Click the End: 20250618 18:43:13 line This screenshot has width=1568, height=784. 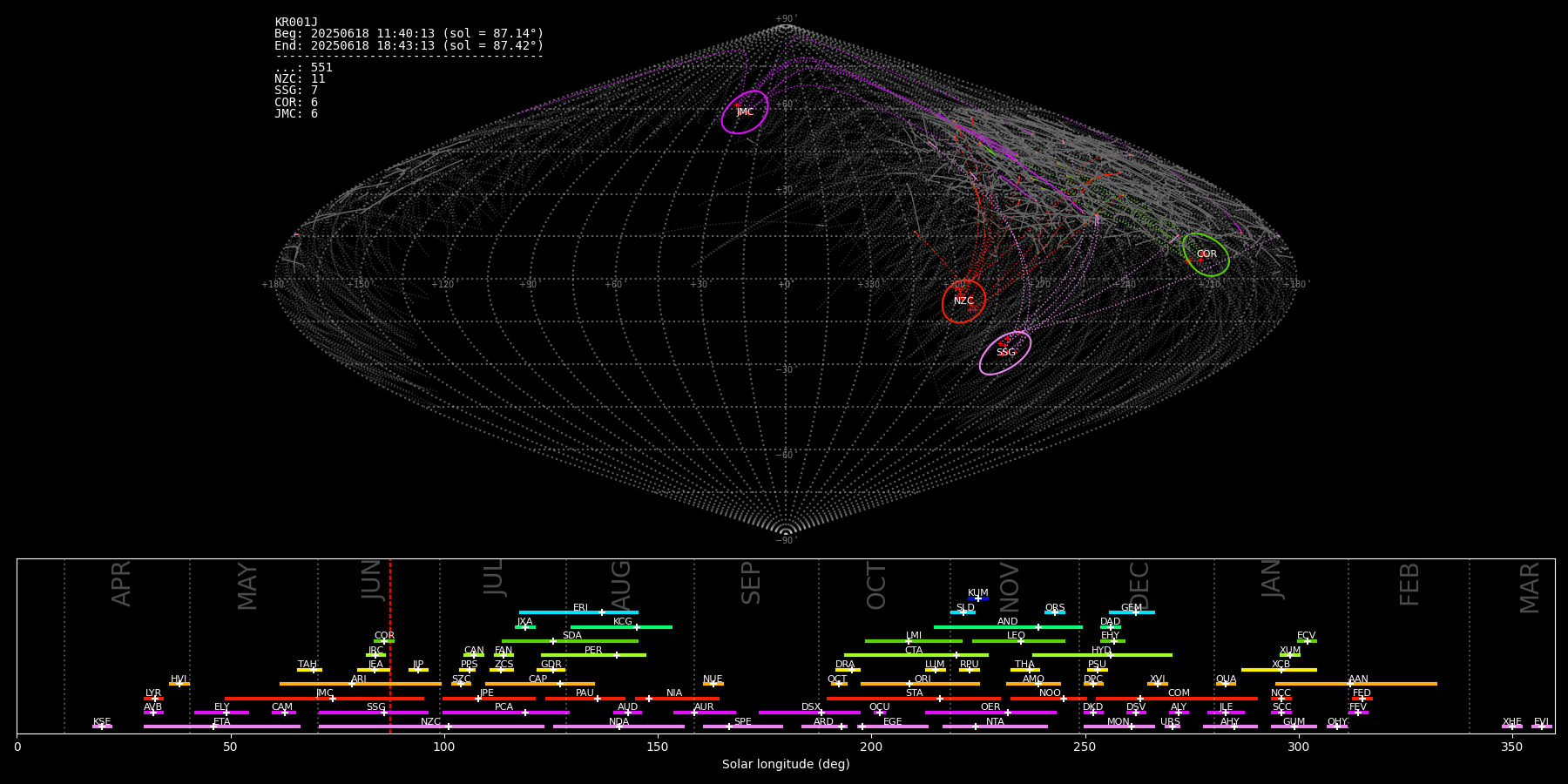[x=409, y=45]
